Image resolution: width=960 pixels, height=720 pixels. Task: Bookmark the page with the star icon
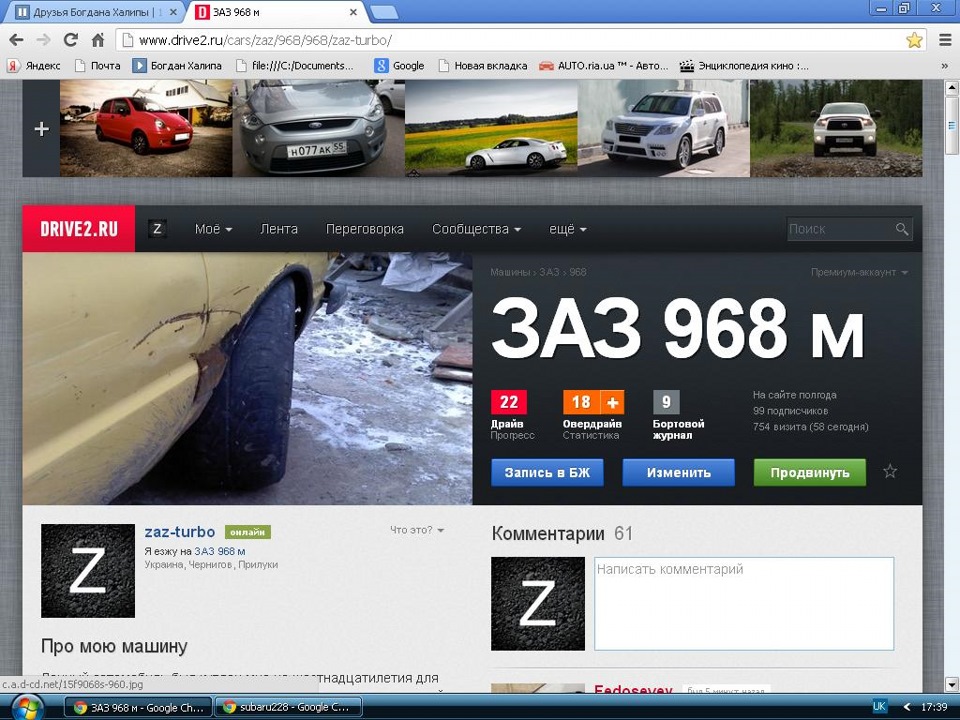[x=914, y=40]
